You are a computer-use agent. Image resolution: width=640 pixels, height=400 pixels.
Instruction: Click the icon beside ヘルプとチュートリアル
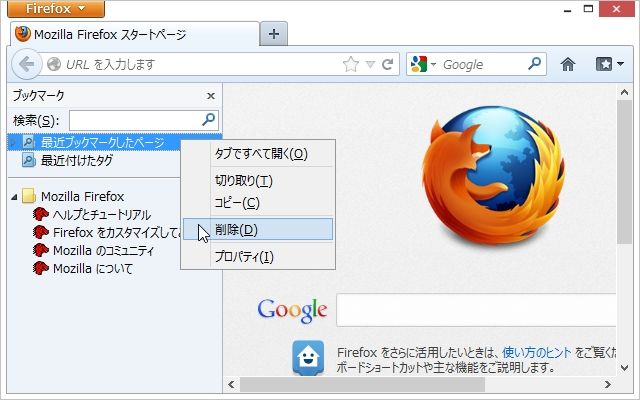coord(40,214)
